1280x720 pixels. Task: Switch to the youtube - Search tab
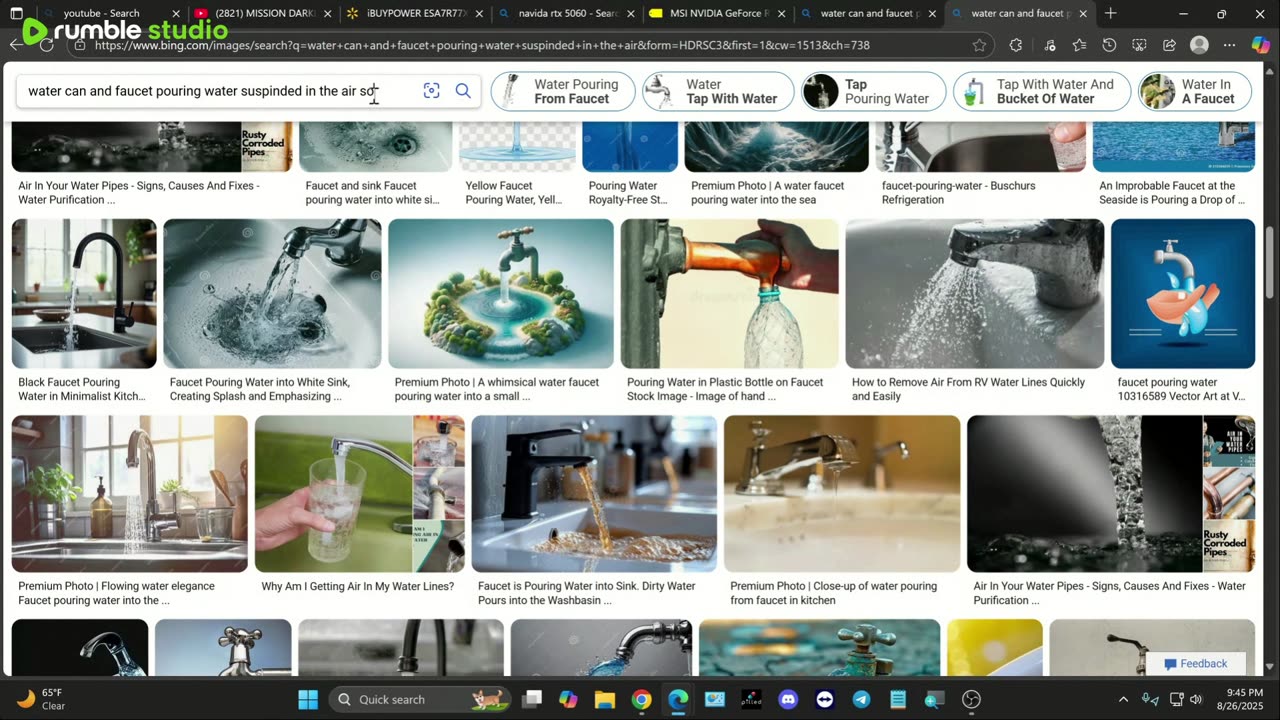(x=102, y=14)
